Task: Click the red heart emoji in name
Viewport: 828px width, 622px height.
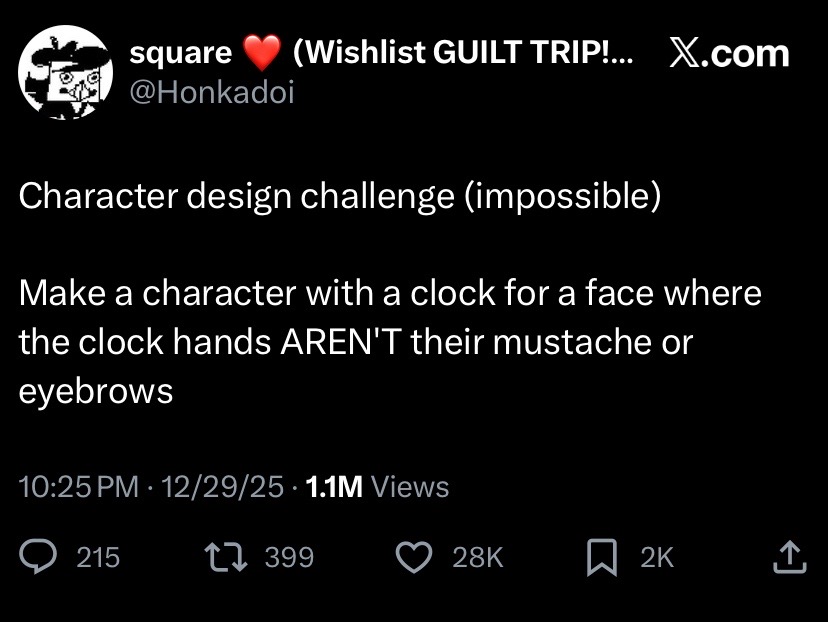Action: pos(262,52)
